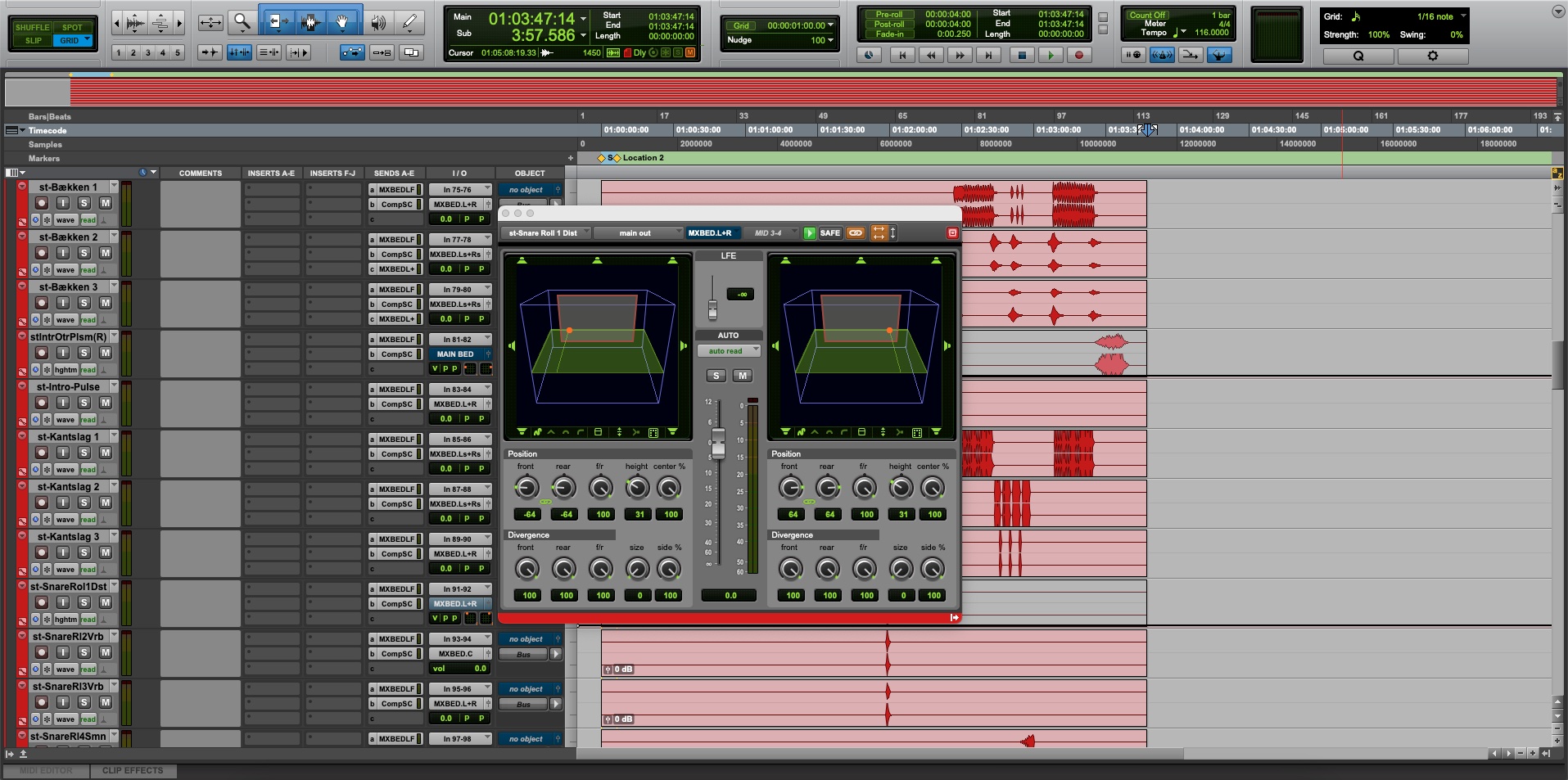Start playback with the green Play button

point(1051,55)
